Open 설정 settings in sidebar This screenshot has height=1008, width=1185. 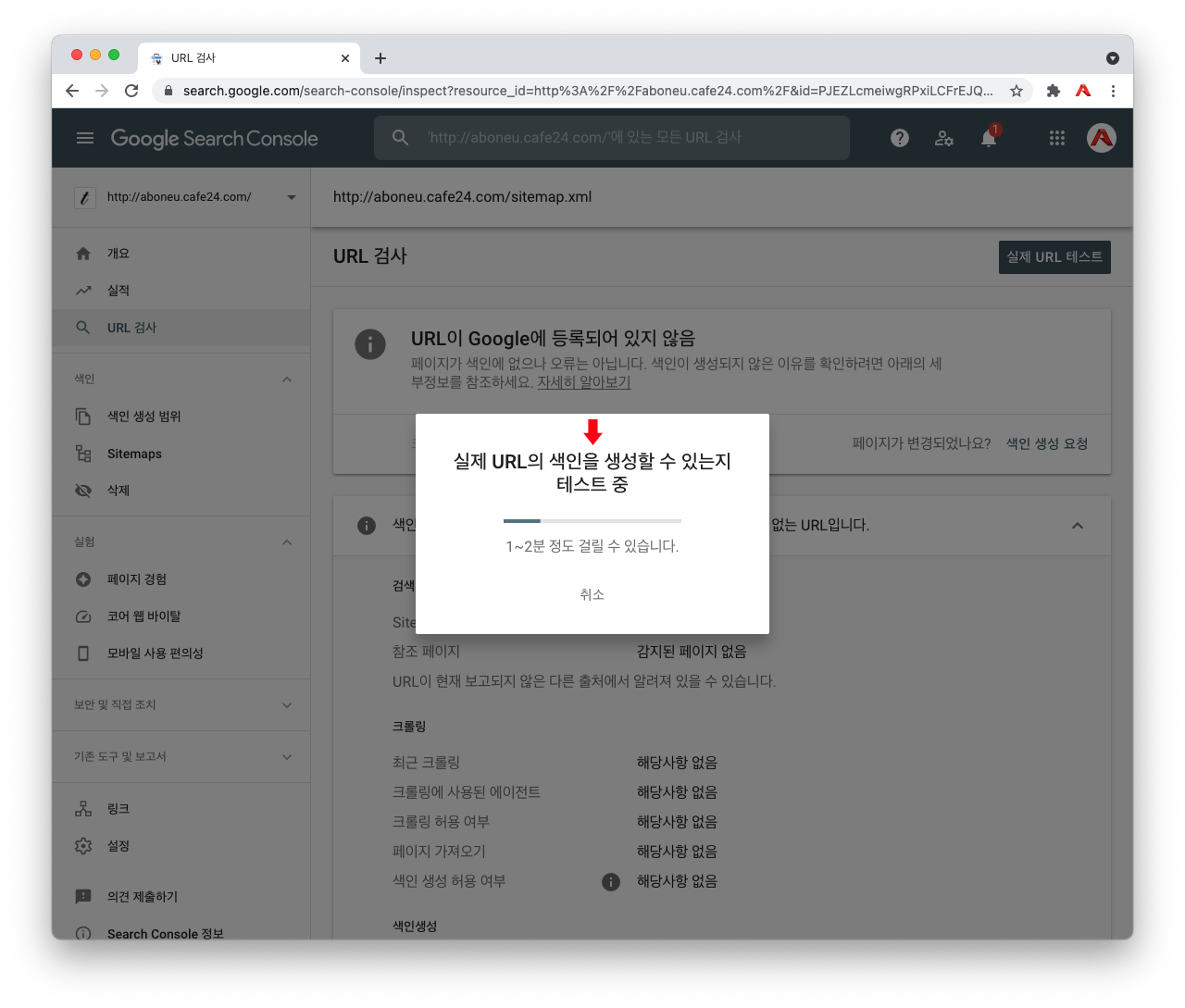181,846
